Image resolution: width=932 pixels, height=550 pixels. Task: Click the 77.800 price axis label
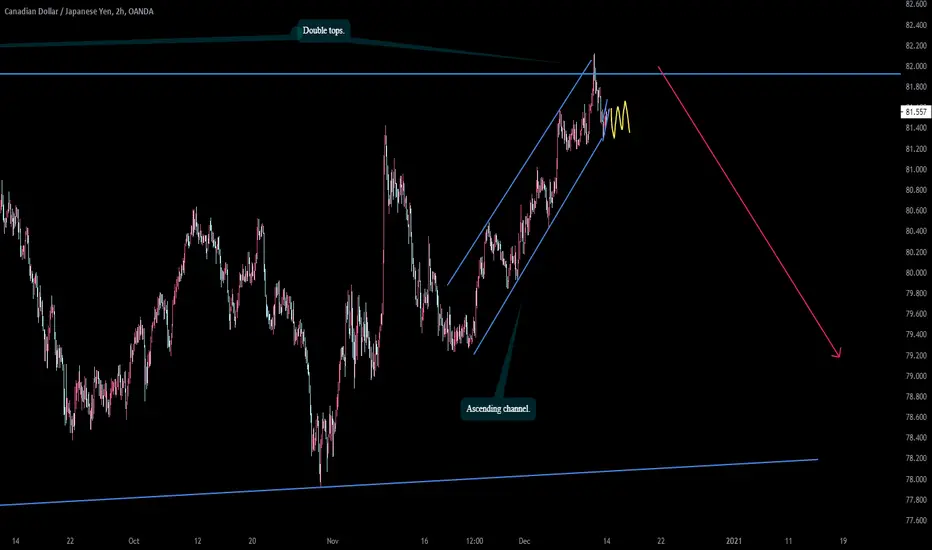(916, 500)
